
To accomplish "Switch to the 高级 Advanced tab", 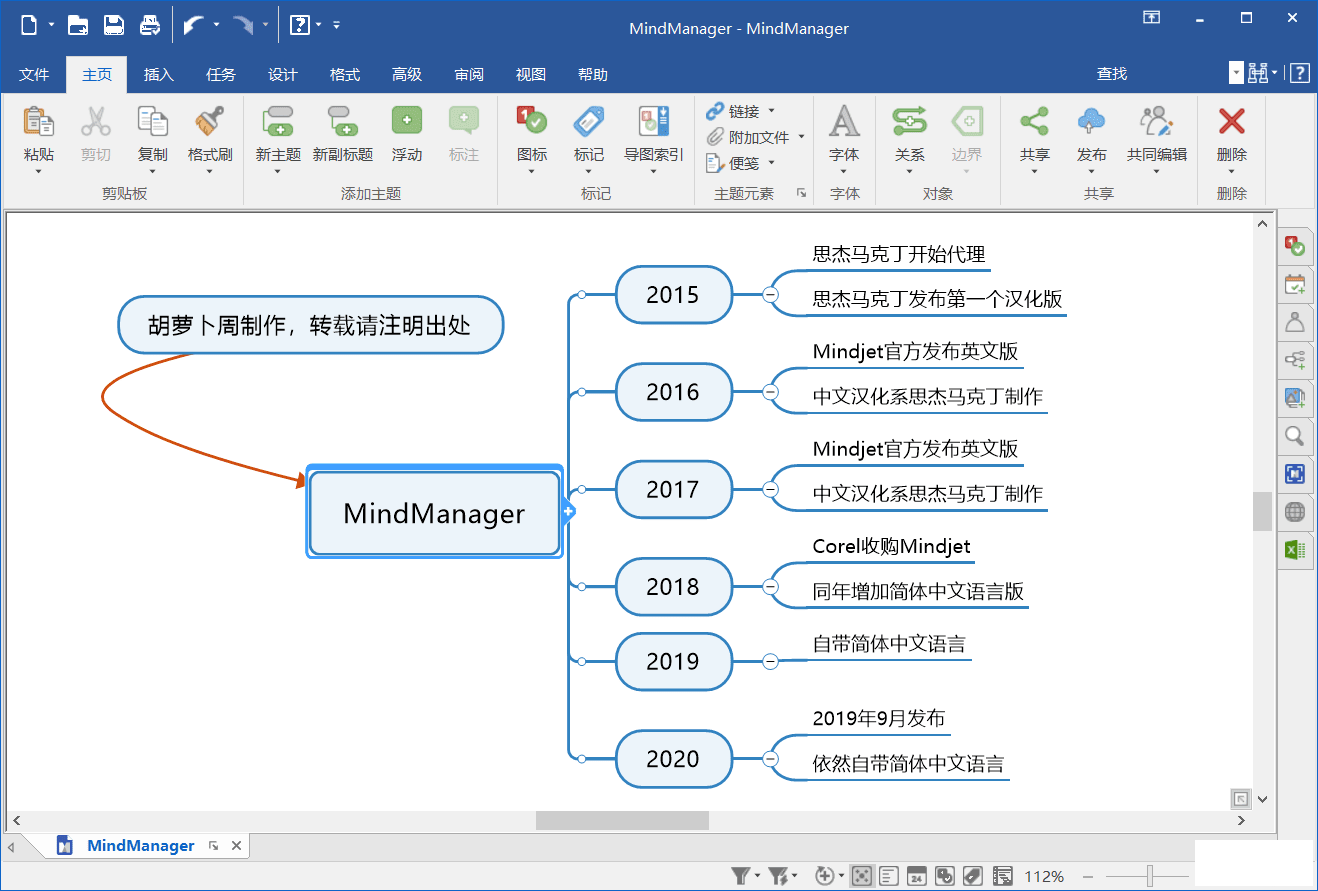I will click(x=407, y=74).
